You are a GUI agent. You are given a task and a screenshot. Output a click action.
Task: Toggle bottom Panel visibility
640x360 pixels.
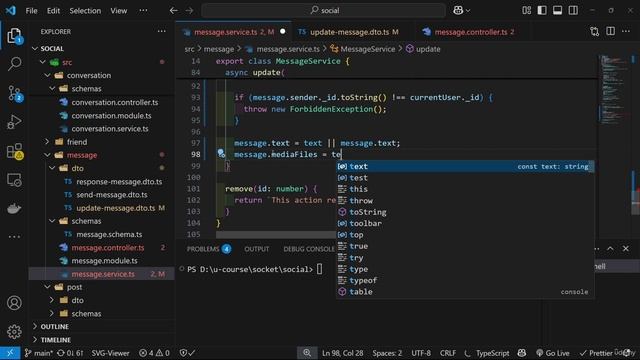click(x=558, y=10)
